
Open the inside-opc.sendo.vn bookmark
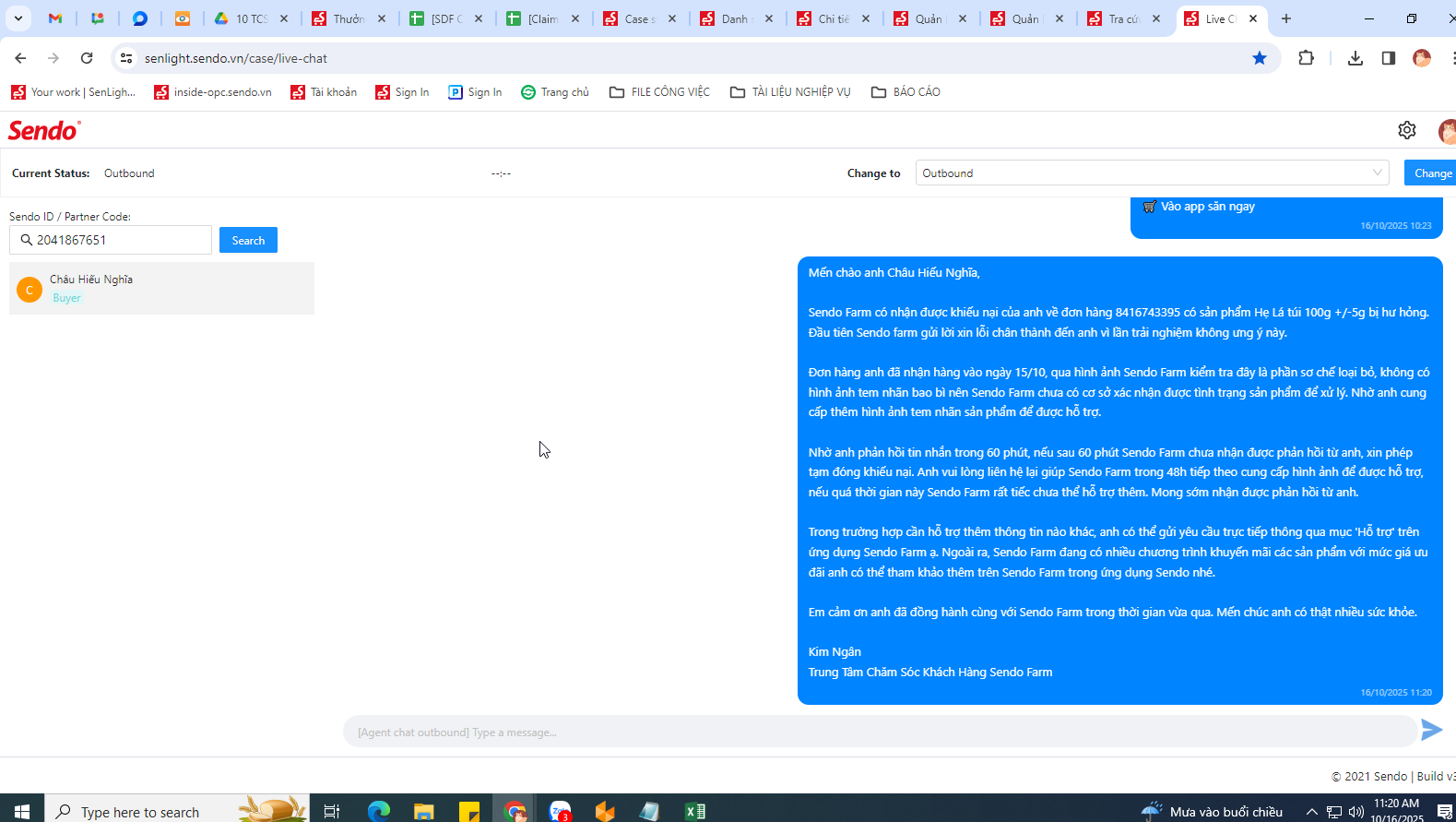[x=213, y=91]
